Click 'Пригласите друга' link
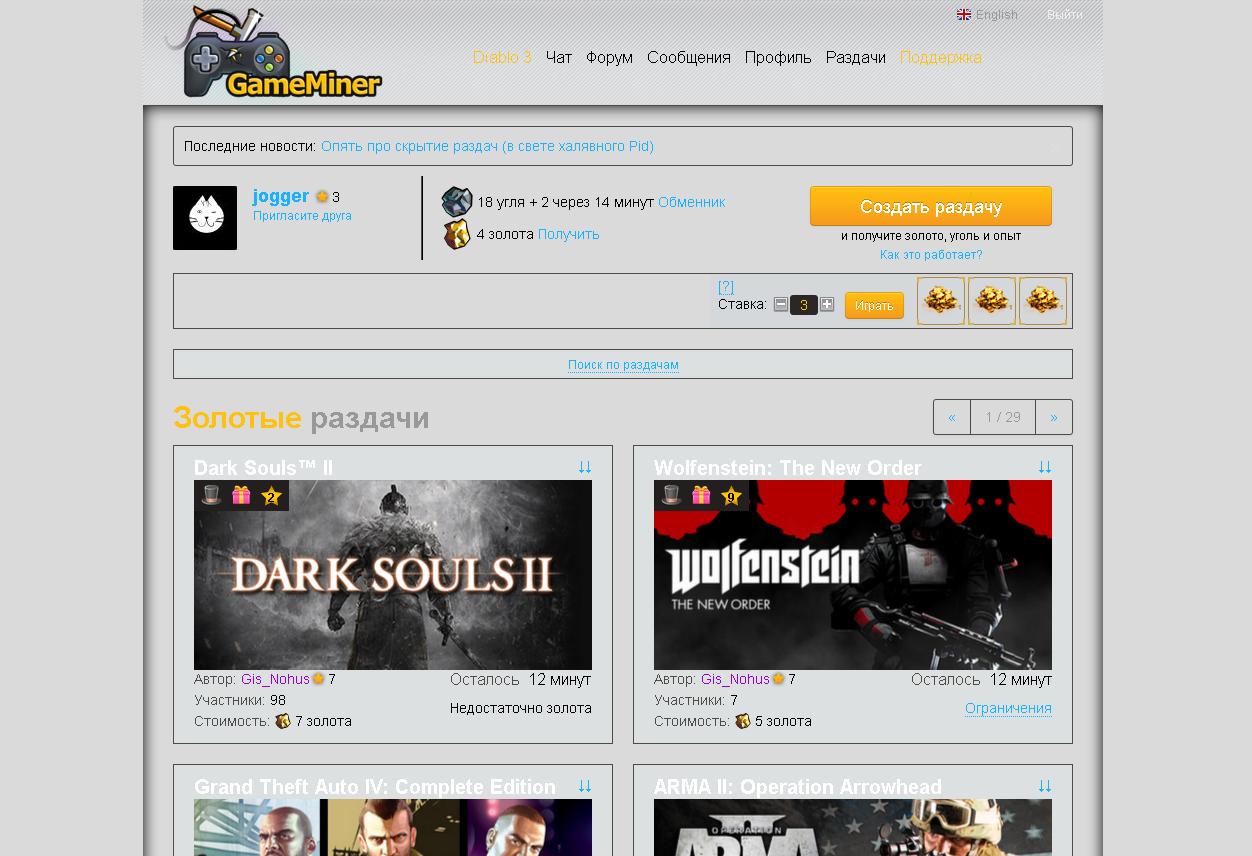The height and width of the screenshot is (856, 1252). click(x=302, y=216)
